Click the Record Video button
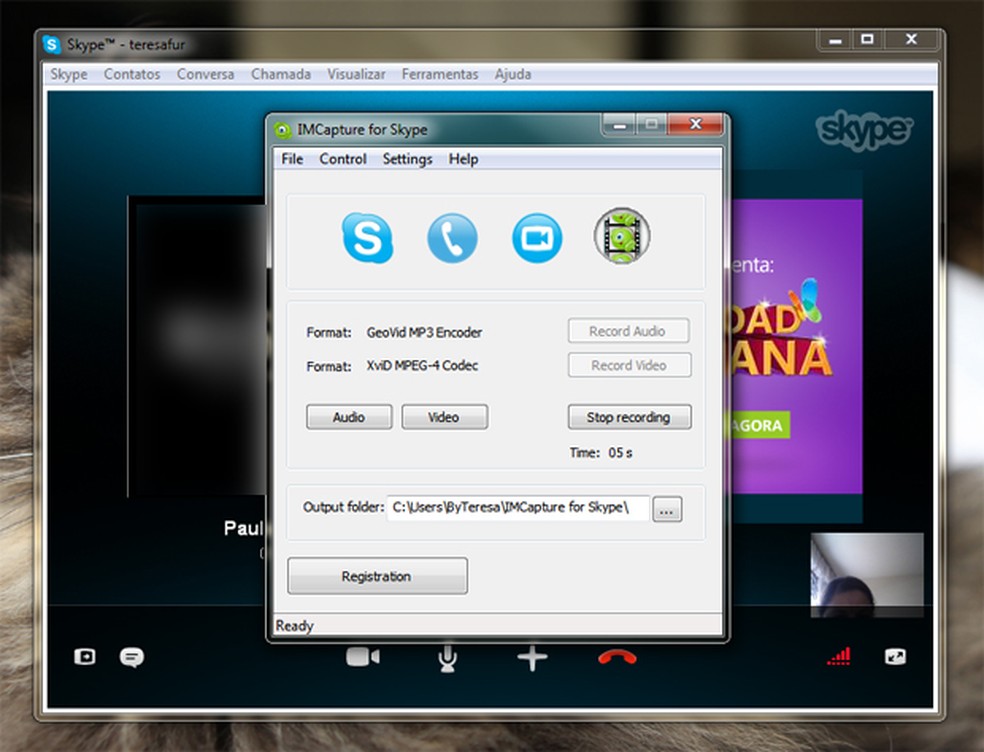 629,365
